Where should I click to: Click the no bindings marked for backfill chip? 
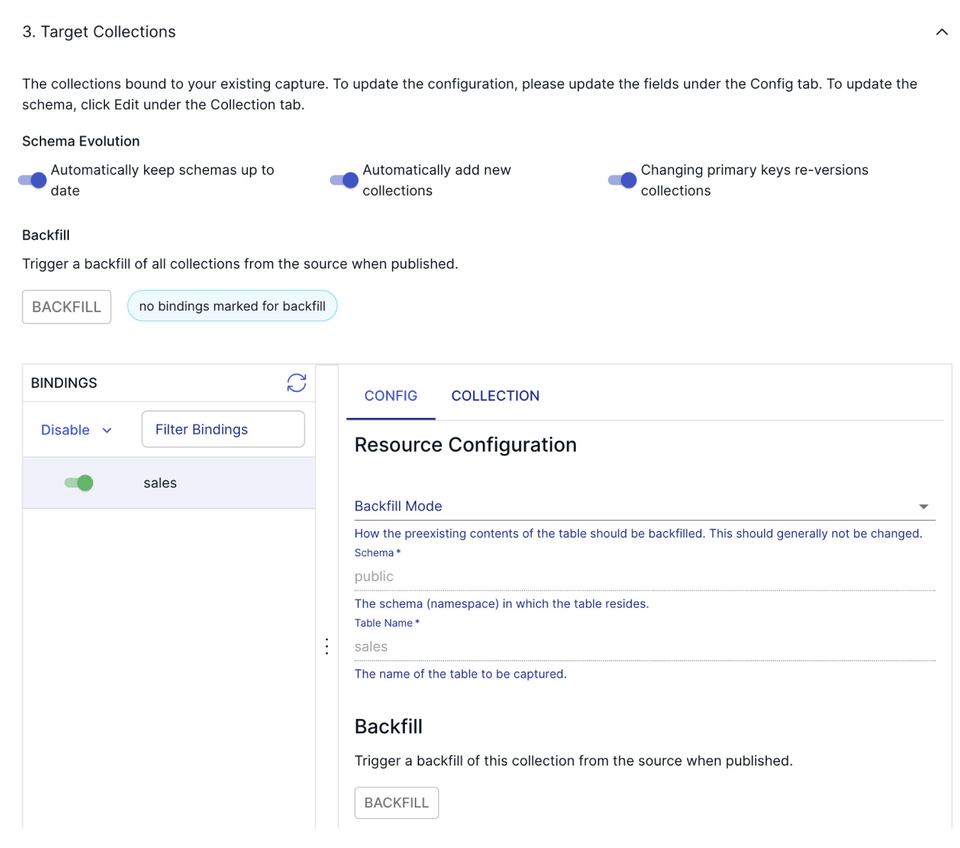[232, 307]
